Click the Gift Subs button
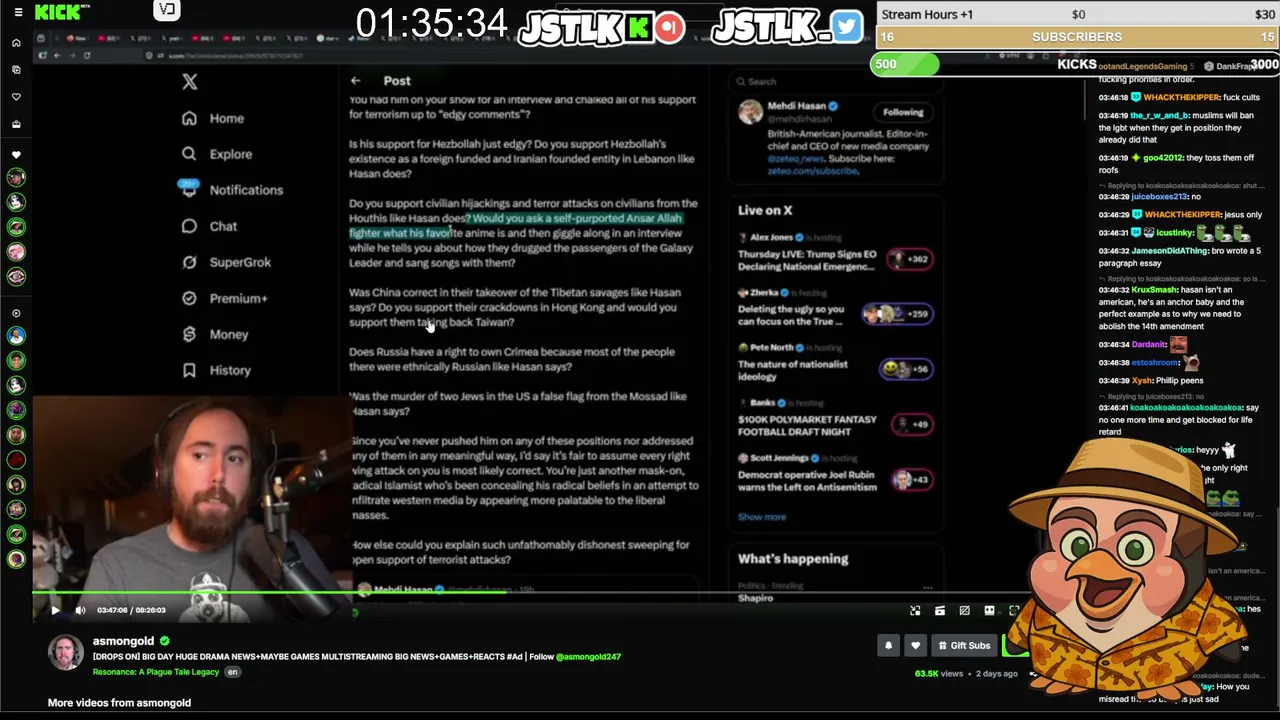This screenshot has width=1280, height=720. [963, 646]
